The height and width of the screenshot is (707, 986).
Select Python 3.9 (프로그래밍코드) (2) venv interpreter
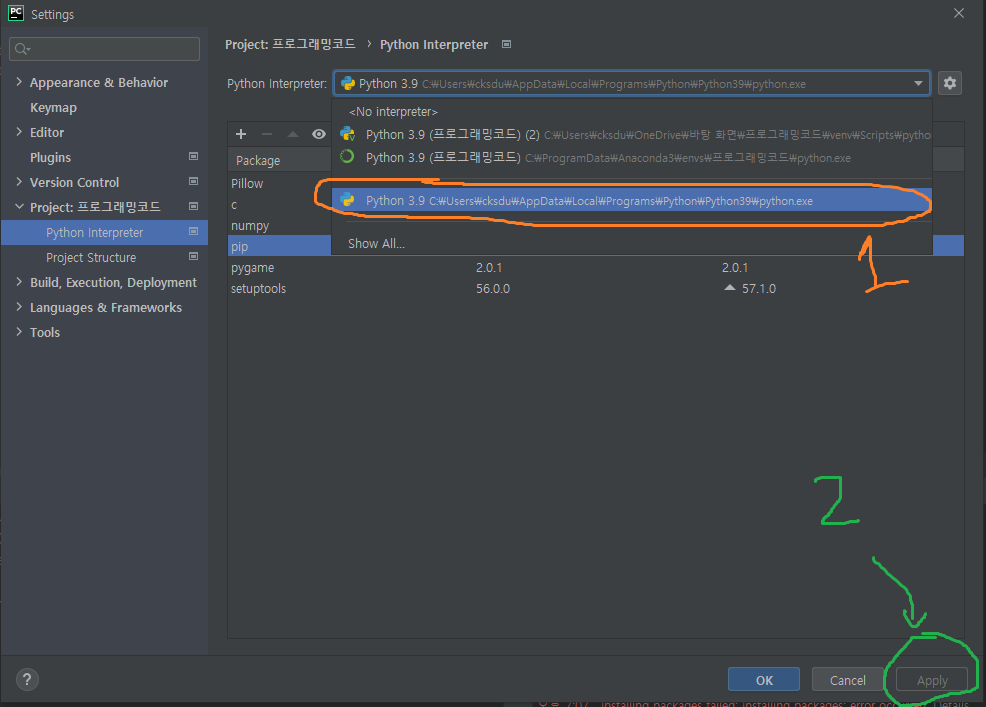(632, 135)
